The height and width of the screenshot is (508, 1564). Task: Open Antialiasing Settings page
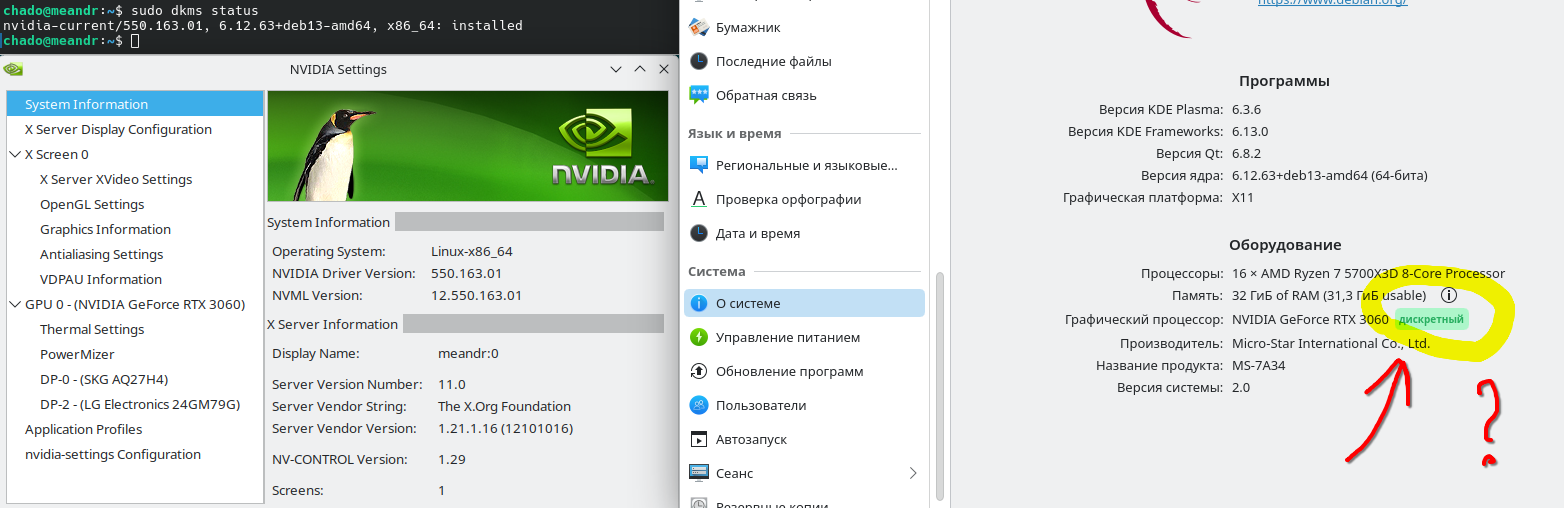pos(101,254)
